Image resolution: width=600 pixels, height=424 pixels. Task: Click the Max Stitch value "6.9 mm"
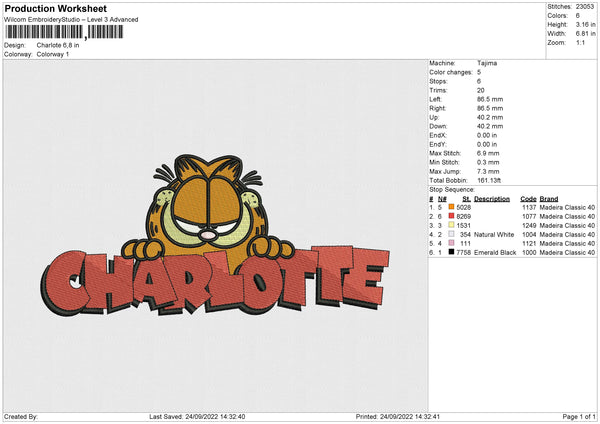pyautogui.click(x=488, y=153)
